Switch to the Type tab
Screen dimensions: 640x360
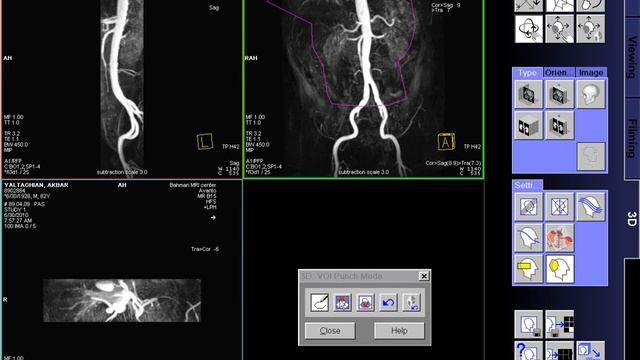[x=527, y=73]
